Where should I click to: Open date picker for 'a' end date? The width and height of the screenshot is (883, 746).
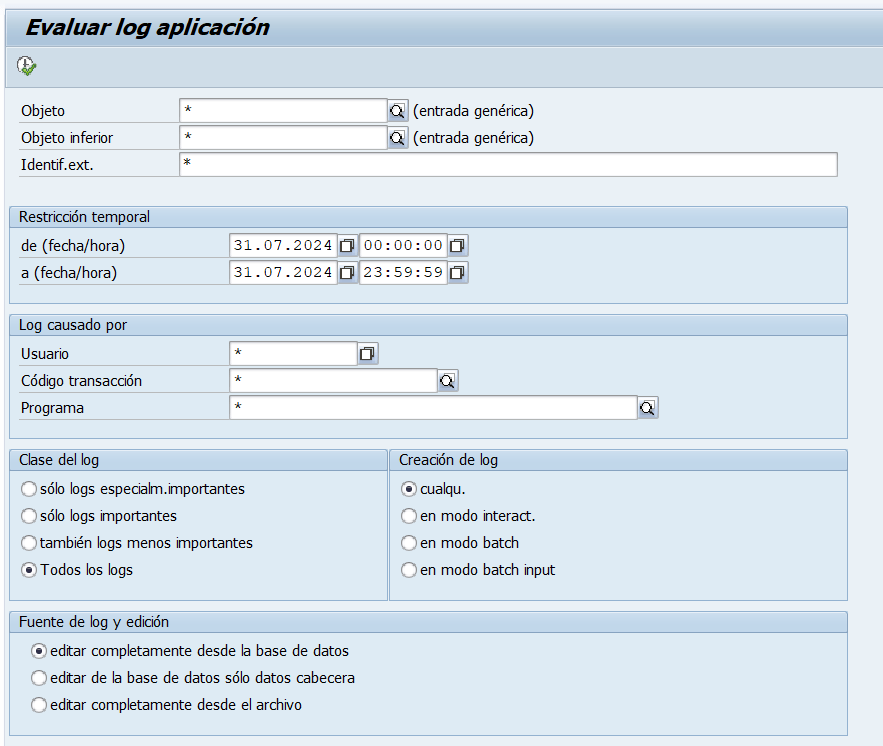[347, 272]
